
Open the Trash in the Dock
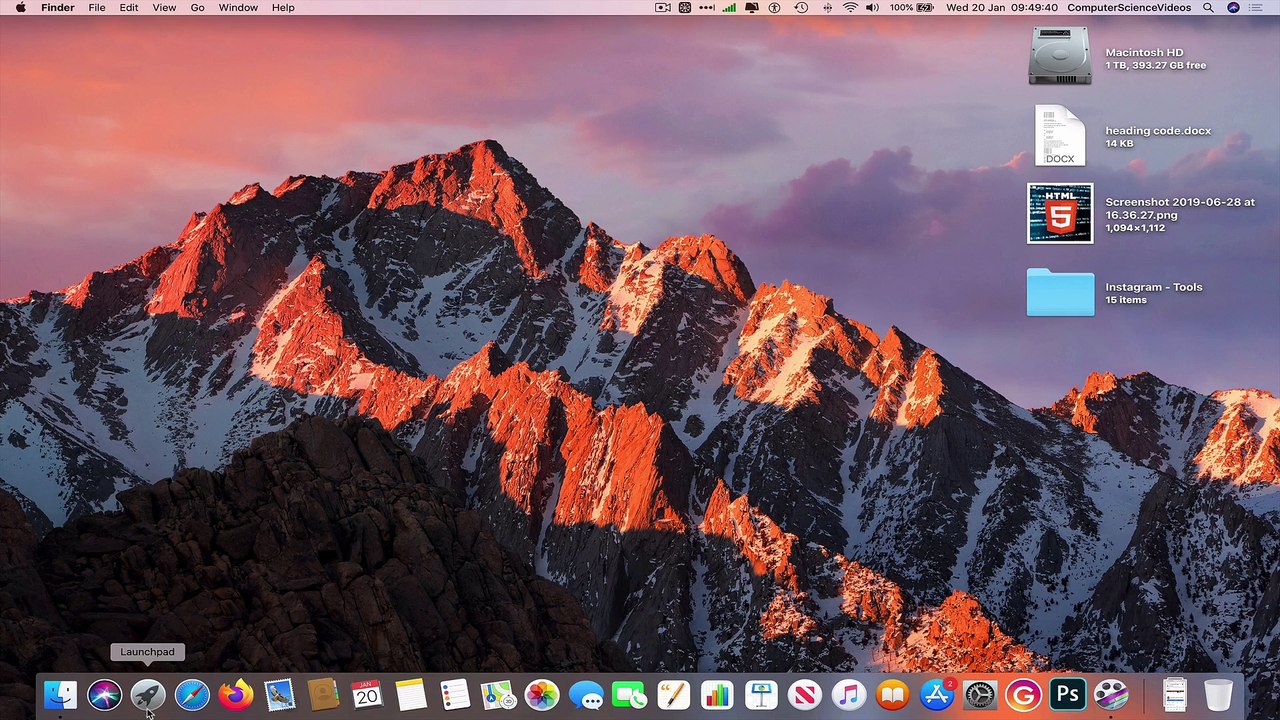[1218, 694]
